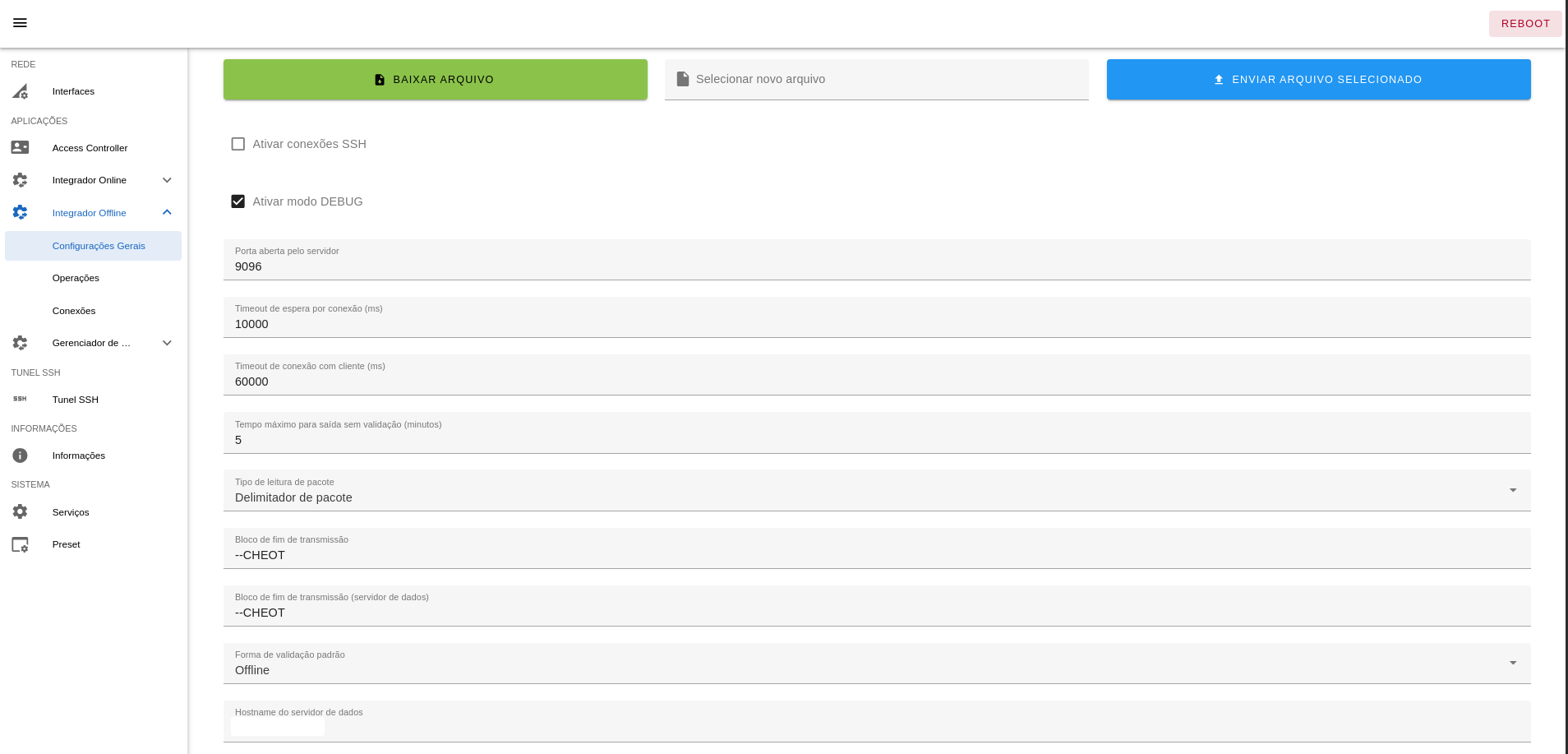Enable the Ativar conexões SSH checkbox

[x=238, y=144]
